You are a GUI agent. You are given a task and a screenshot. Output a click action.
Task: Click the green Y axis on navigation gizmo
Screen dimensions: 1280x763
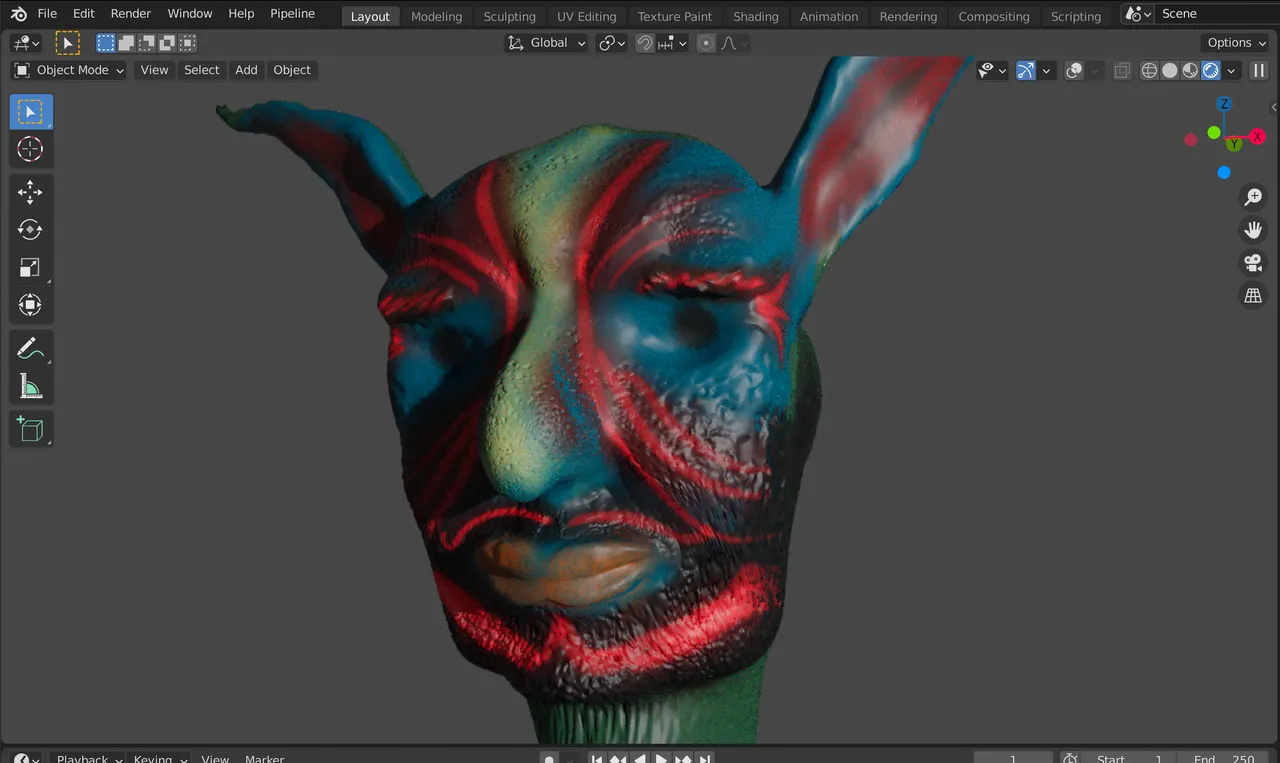click(1234, 144)
